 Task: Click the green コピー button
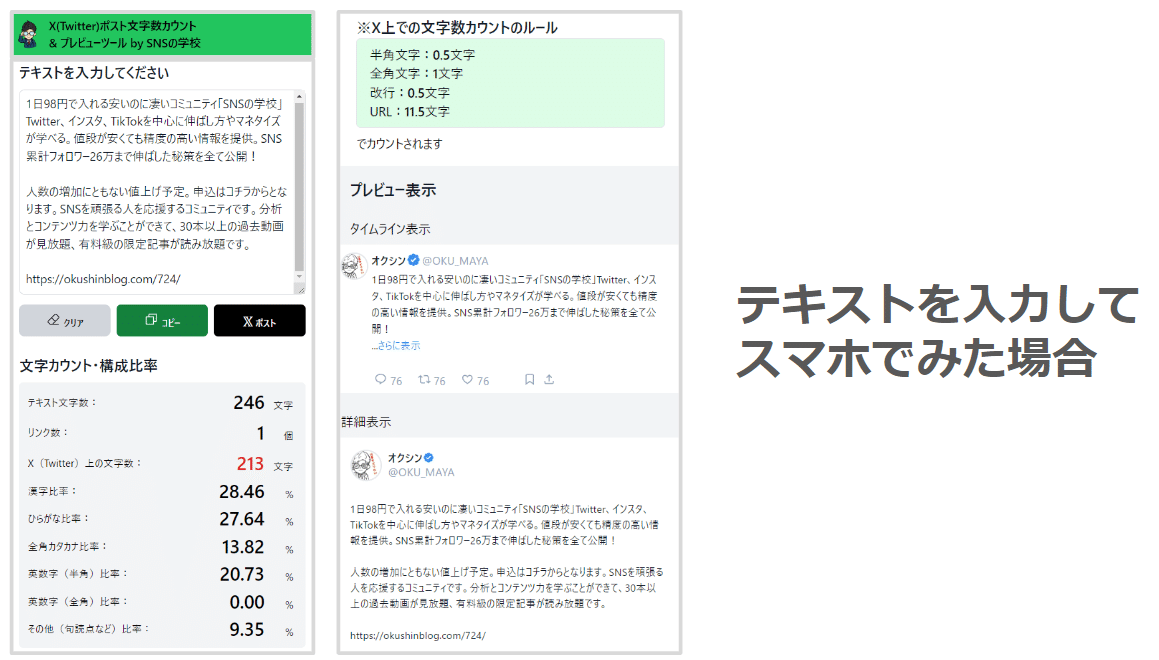pos(162,321)
